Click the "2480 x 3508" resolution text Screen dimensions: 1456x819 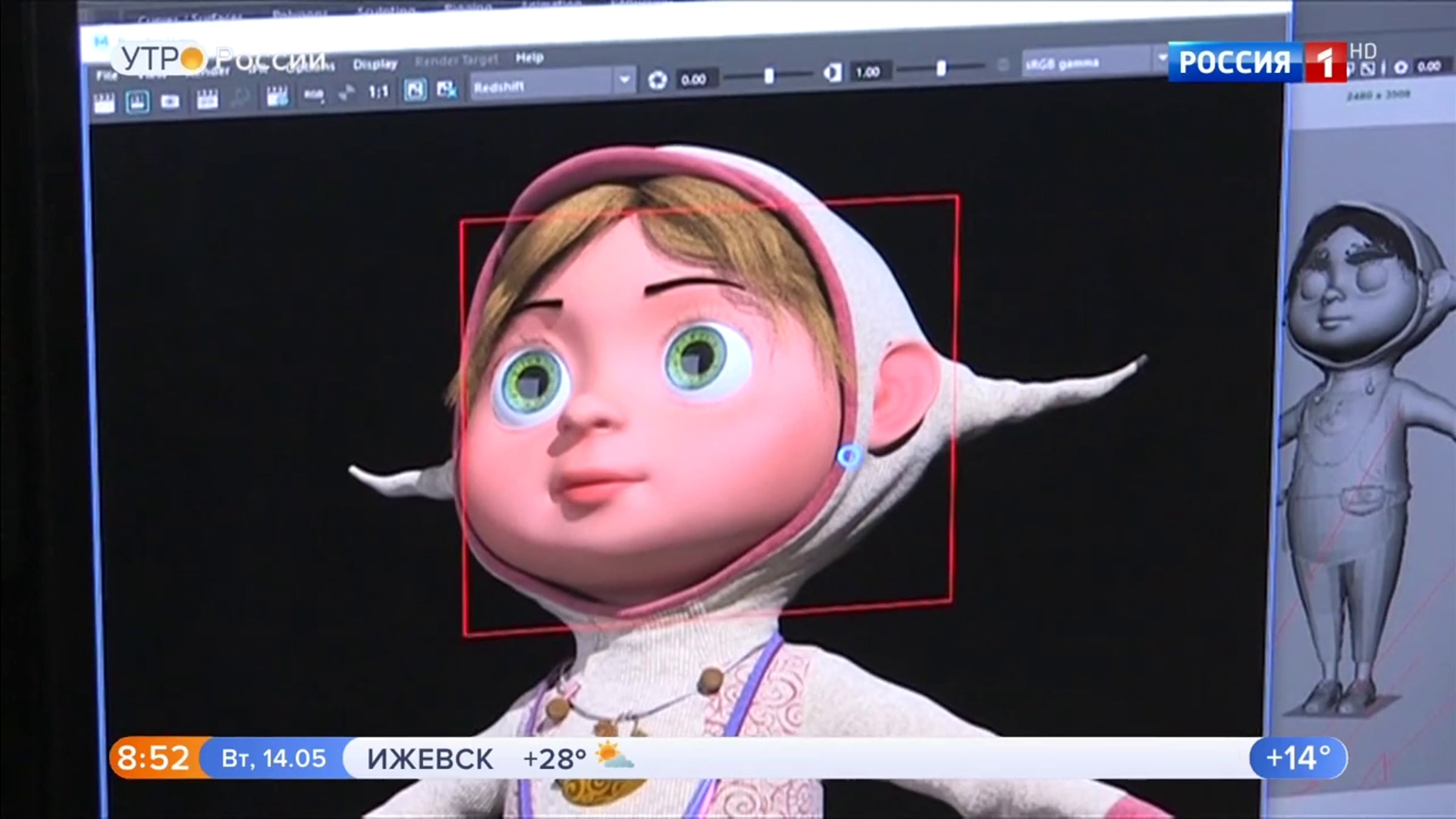[1379, 96]
